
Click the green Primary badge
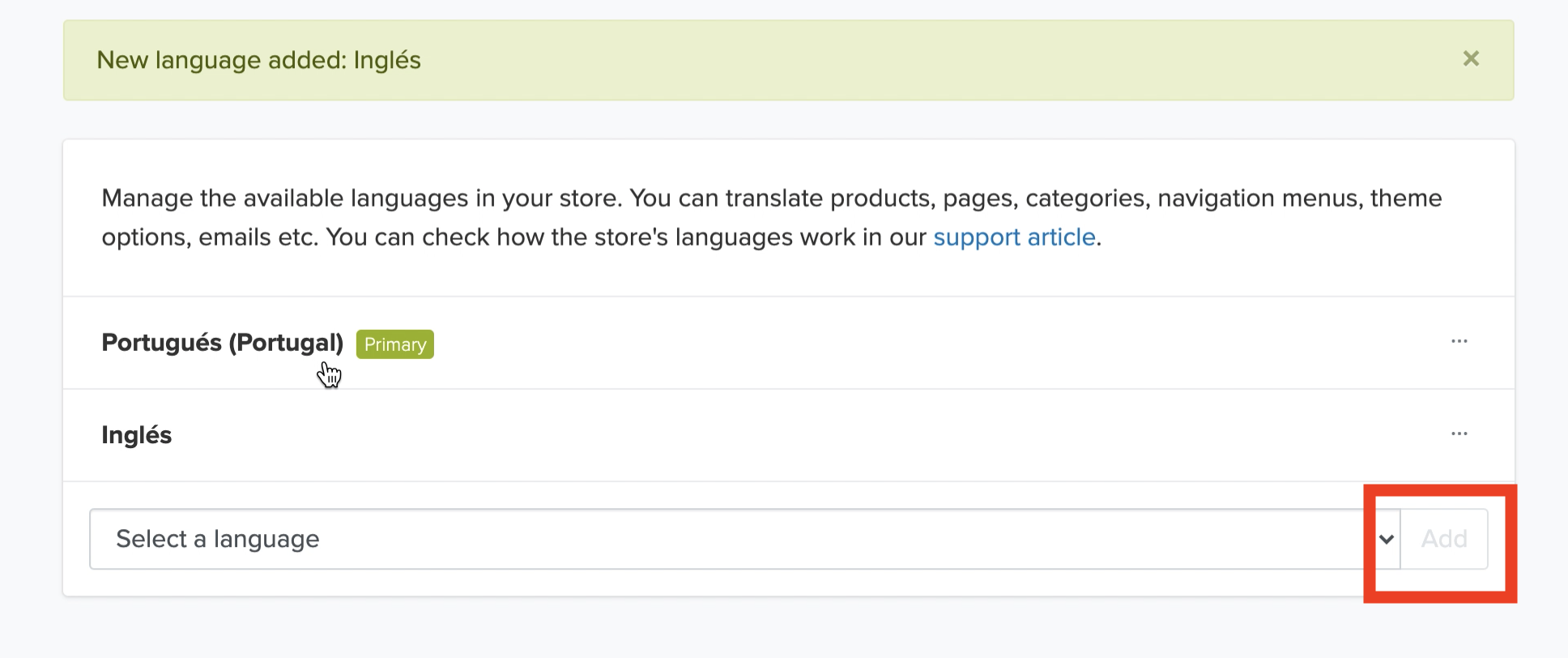tap(395, 344)
